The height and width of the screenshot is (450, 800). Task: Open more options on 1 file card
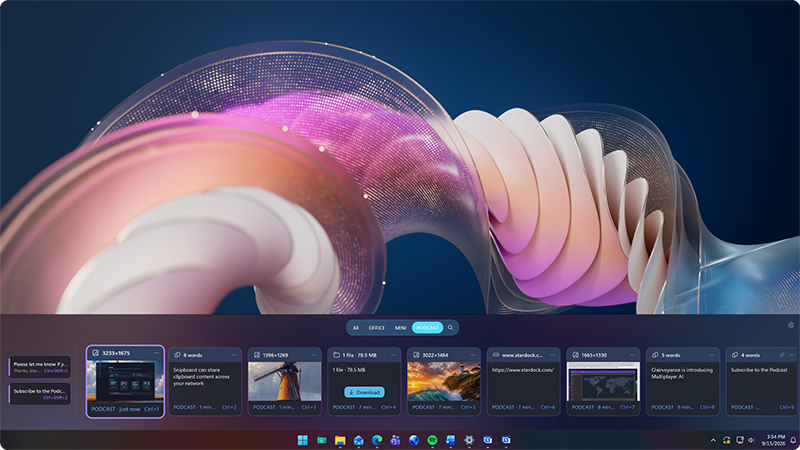pyautogui.click(x=393, y=355)
